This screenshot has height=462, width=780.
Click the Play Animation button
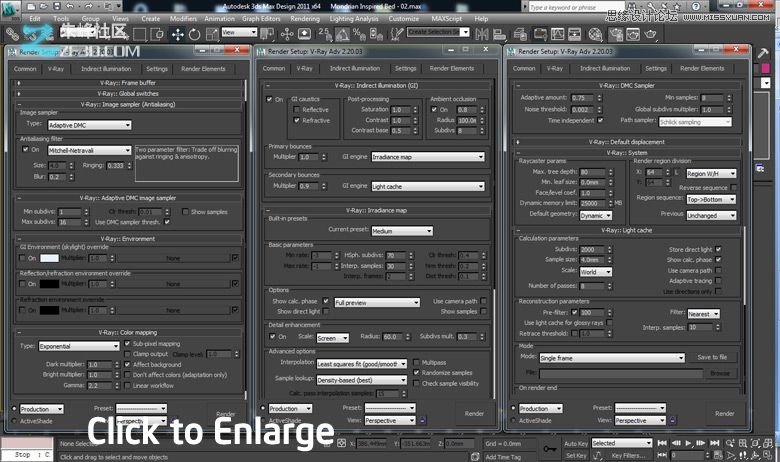pyautogui.click(x=688, y=443)
